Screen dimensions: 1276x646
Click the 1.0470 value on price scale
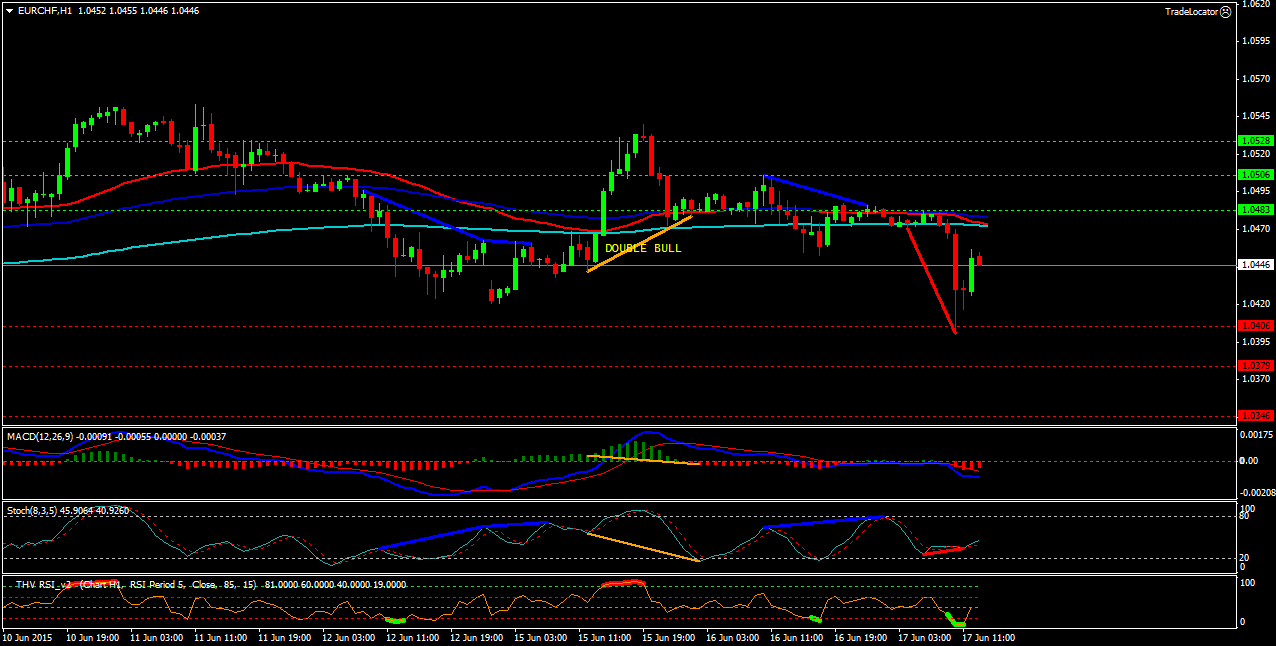[x=1255, y=229]
